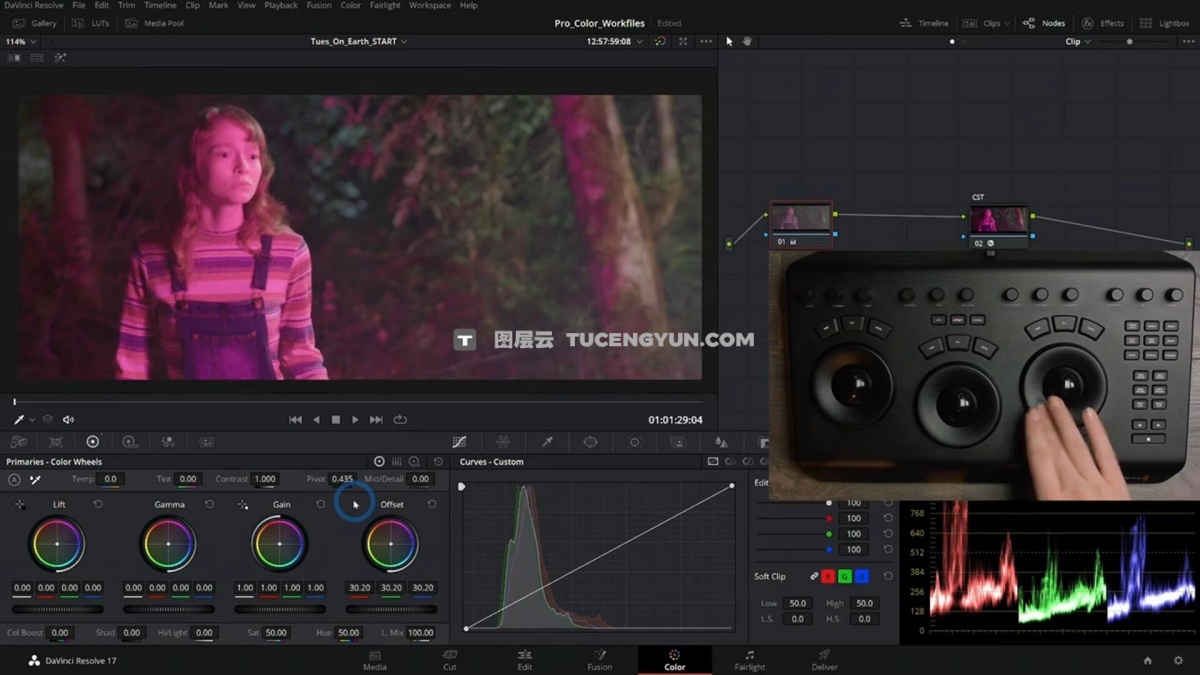Open the Color Warper palette

503,442
